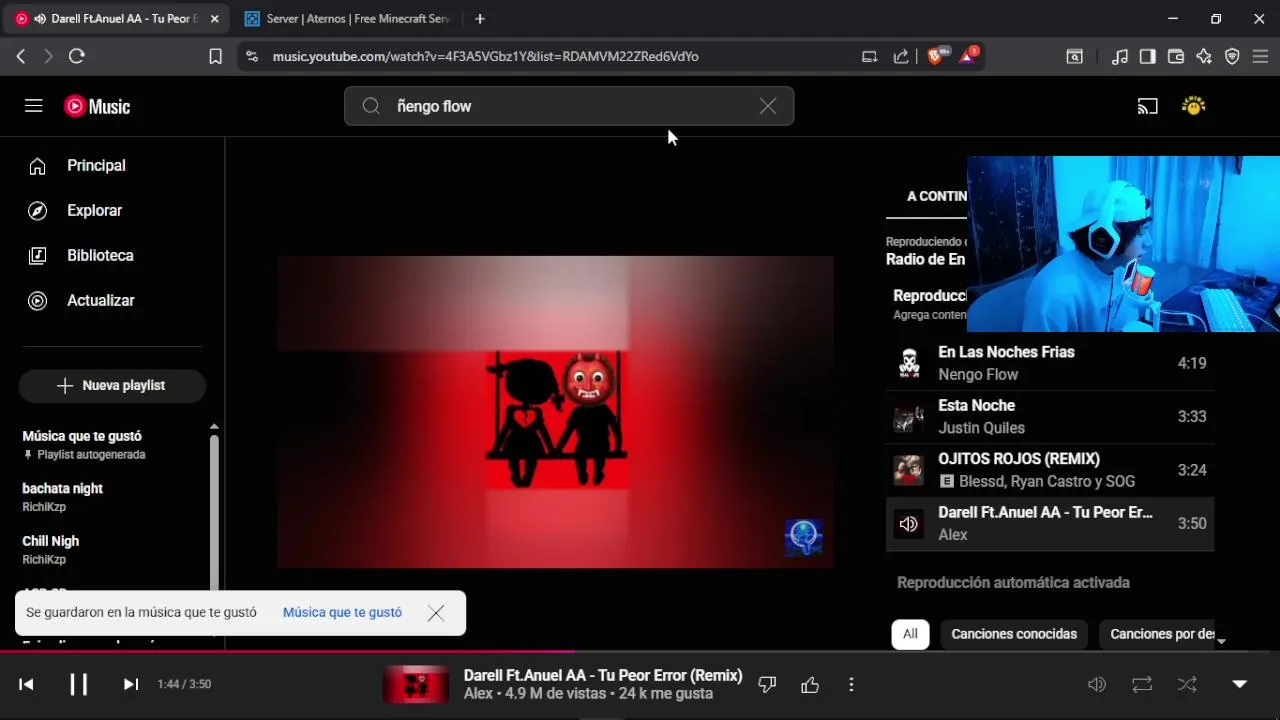This screenshot has height=720, width=1280.
Task: Collapse the player page with down arrow
Action: [1239, 685]
